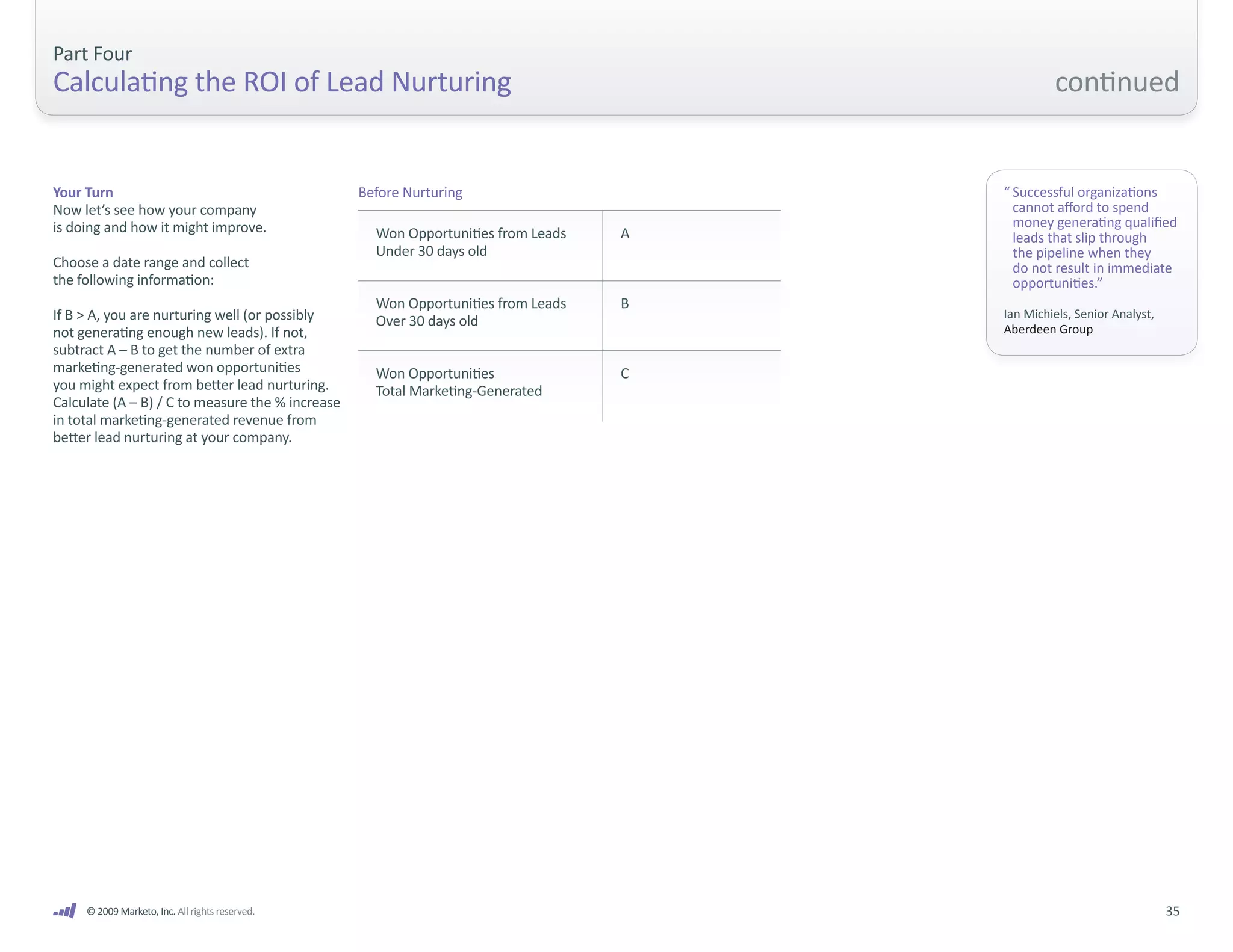Click the Marketo logo icon in footer
Viewport: 1233px width, 952px height.
coord(64,910)
